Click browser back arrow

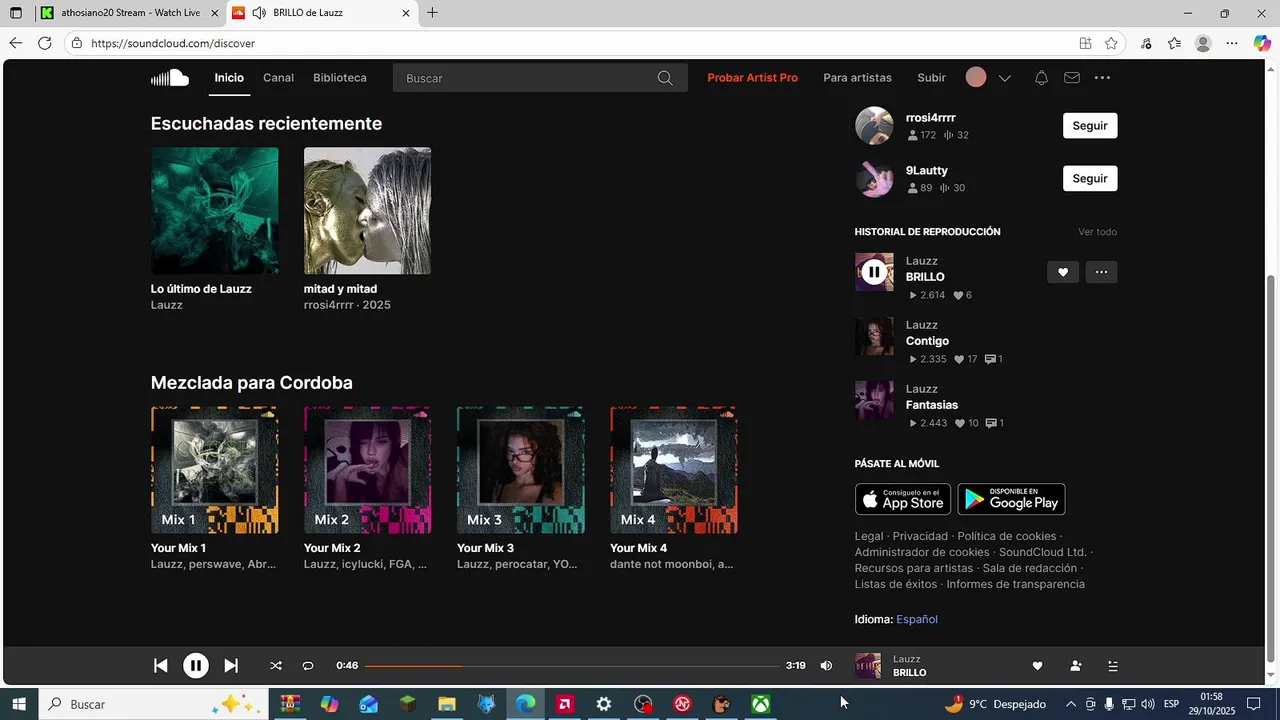tap(16, 43)
